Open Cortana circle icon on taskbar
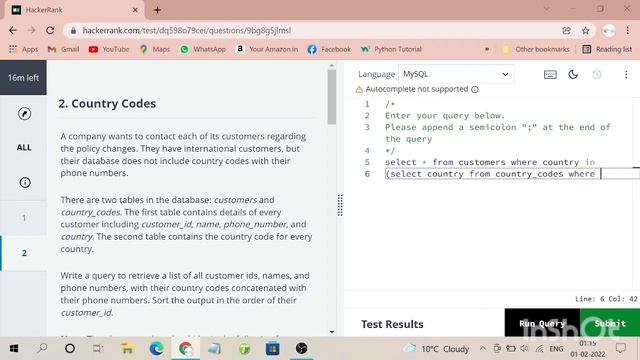Image resolution: width=640 pixels, height=360 pixels. tap(70, 349)
